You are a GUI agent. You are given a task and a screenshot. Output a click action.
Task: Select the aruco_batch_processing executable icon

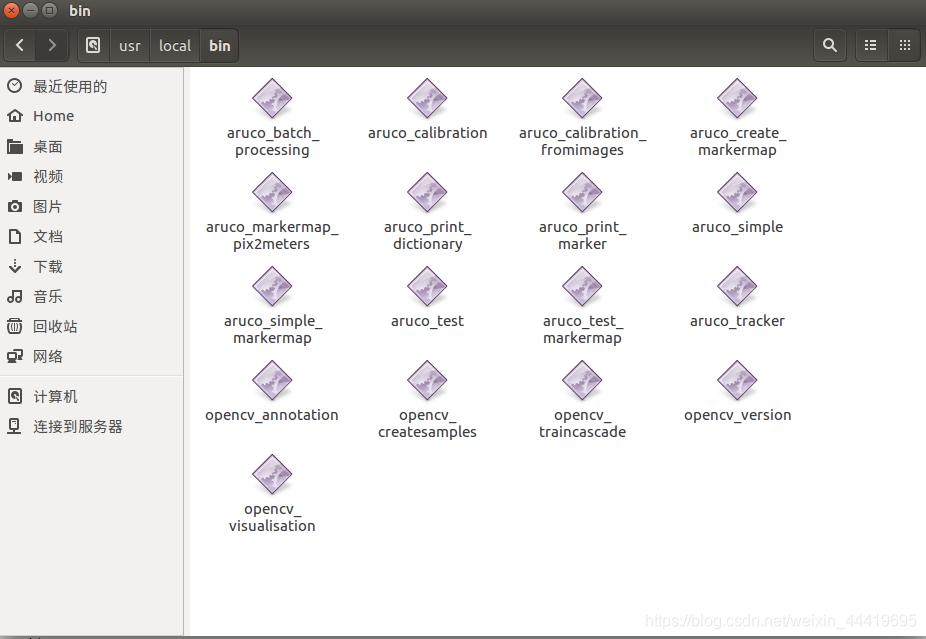click(272, 99)
